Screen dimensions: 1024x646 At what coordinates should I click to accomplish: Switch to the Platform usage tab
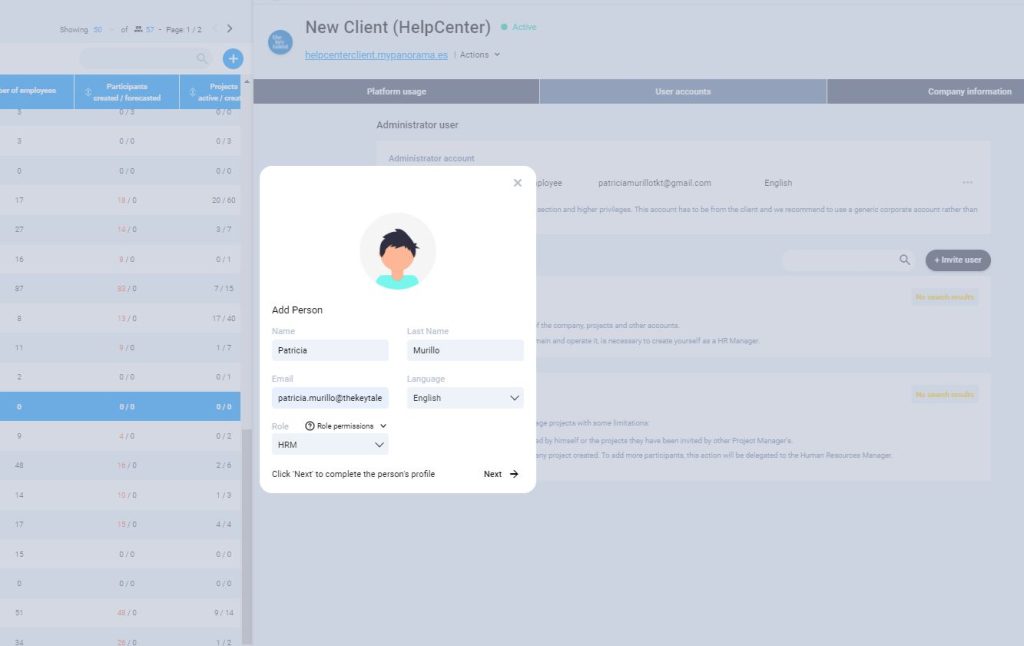pyautogui.click(x=396, y=92)
